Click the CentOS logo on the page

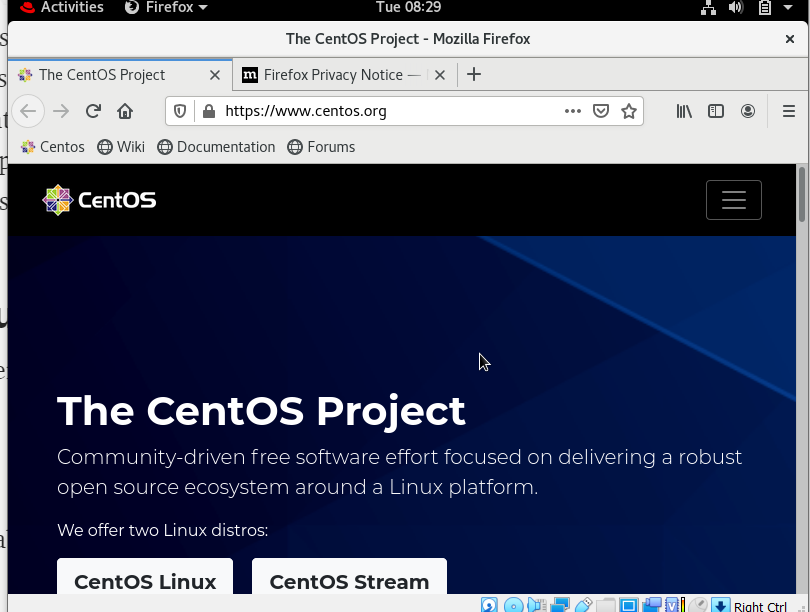tap(99, 200)
